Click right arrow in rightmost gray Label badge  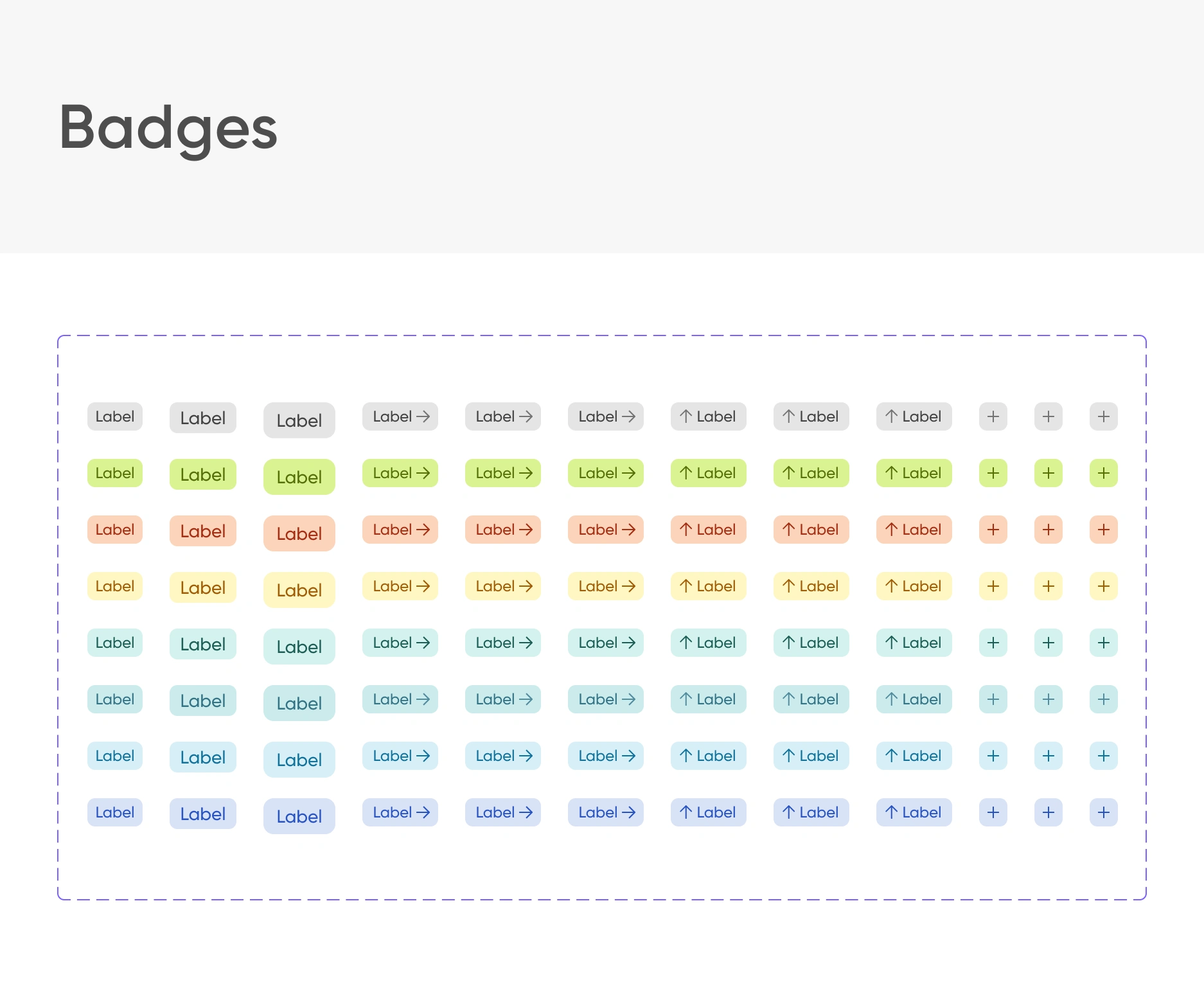pyautogui.click(x=628, y=416)
